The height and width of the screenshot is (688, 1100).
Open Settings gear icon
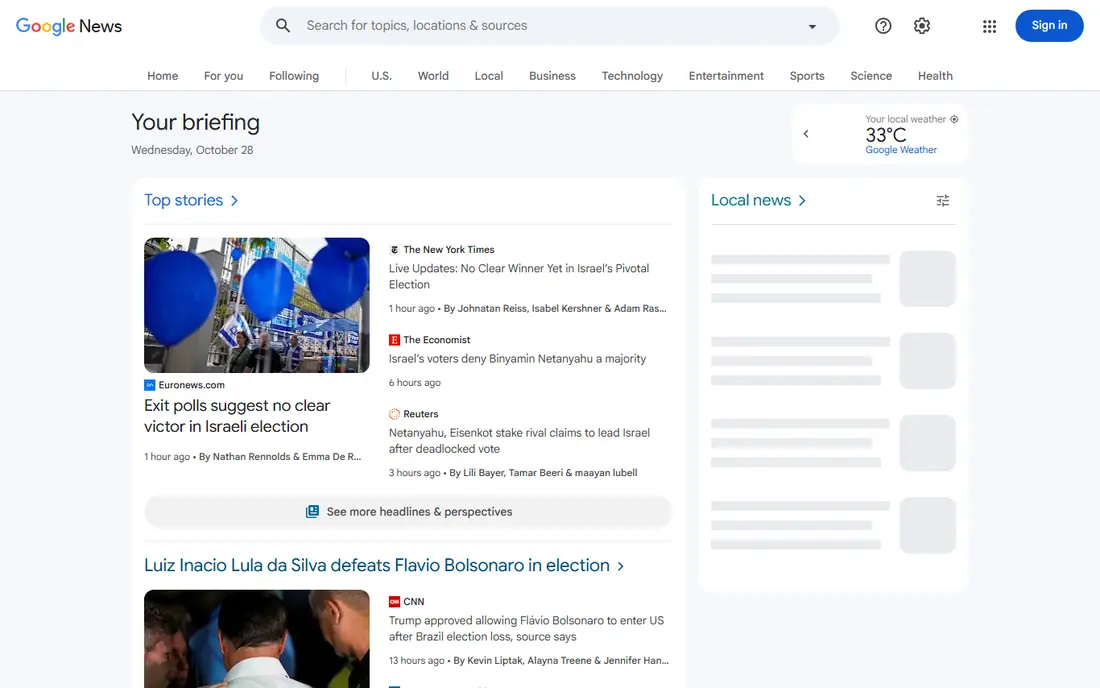[x=921, y=26]
